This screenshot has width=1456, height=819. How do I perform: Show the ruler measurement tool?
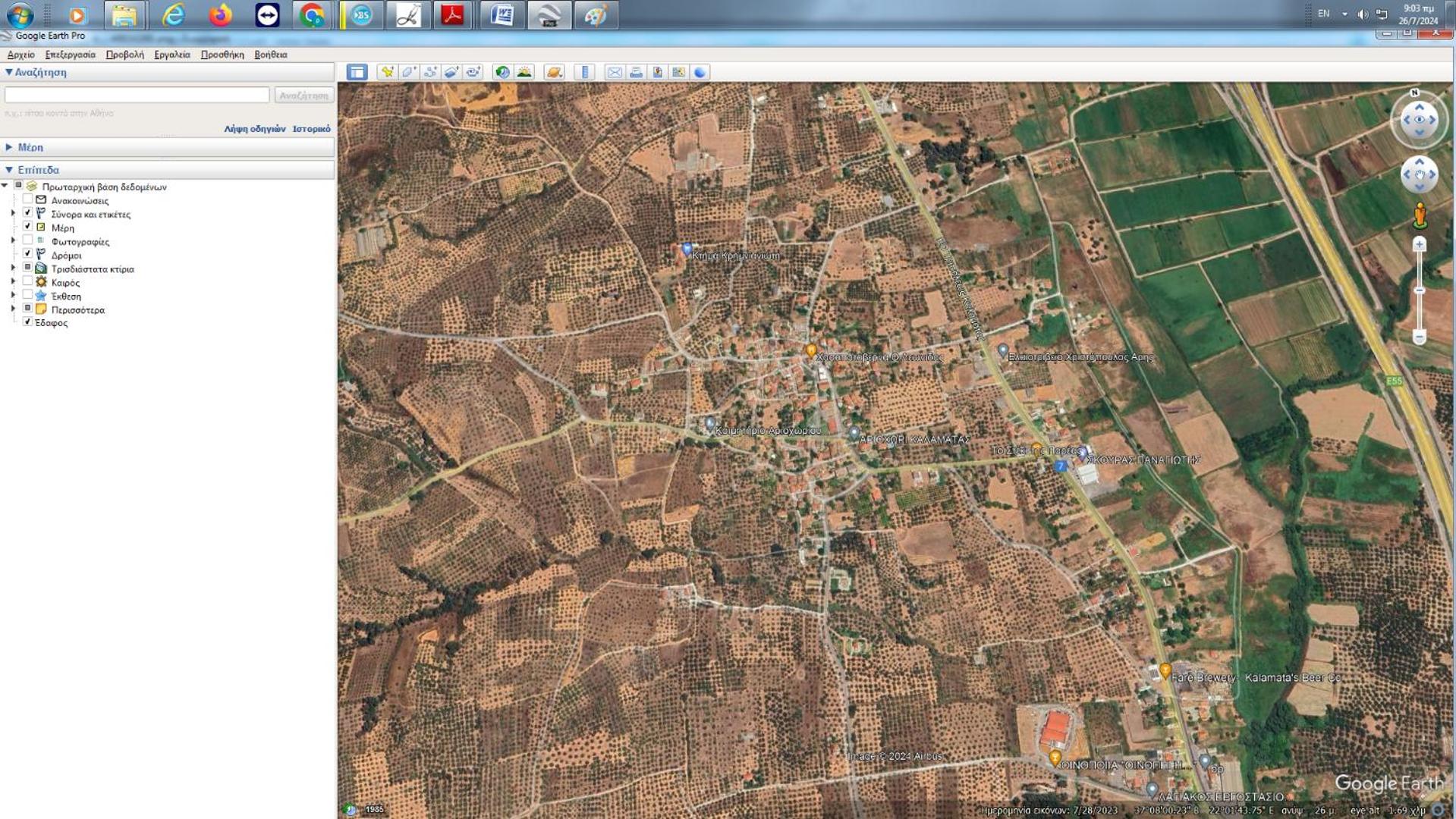click(x=584, y=72)
